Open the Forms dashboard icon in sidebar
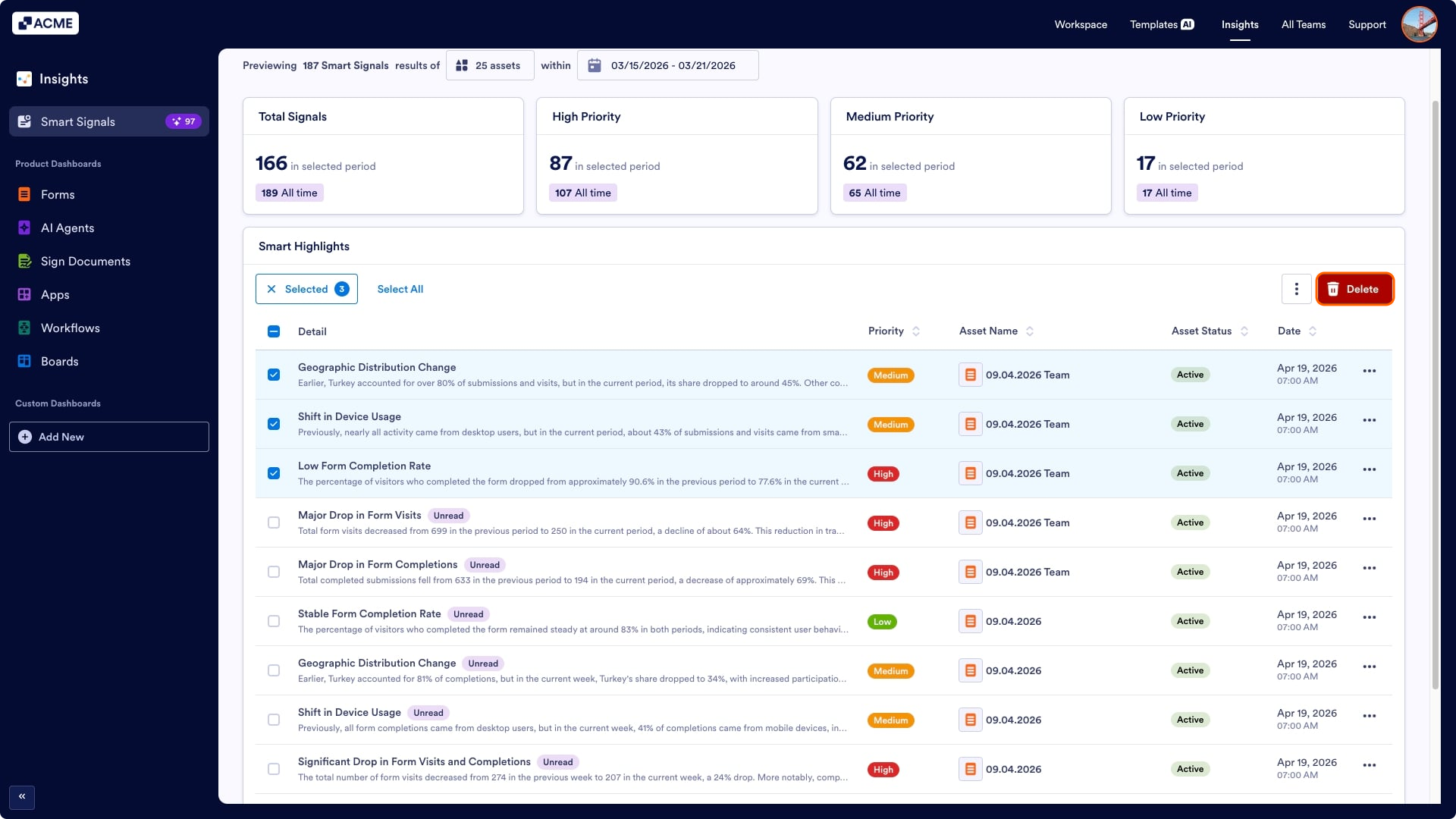The image size is (1456, 819). 24,195
